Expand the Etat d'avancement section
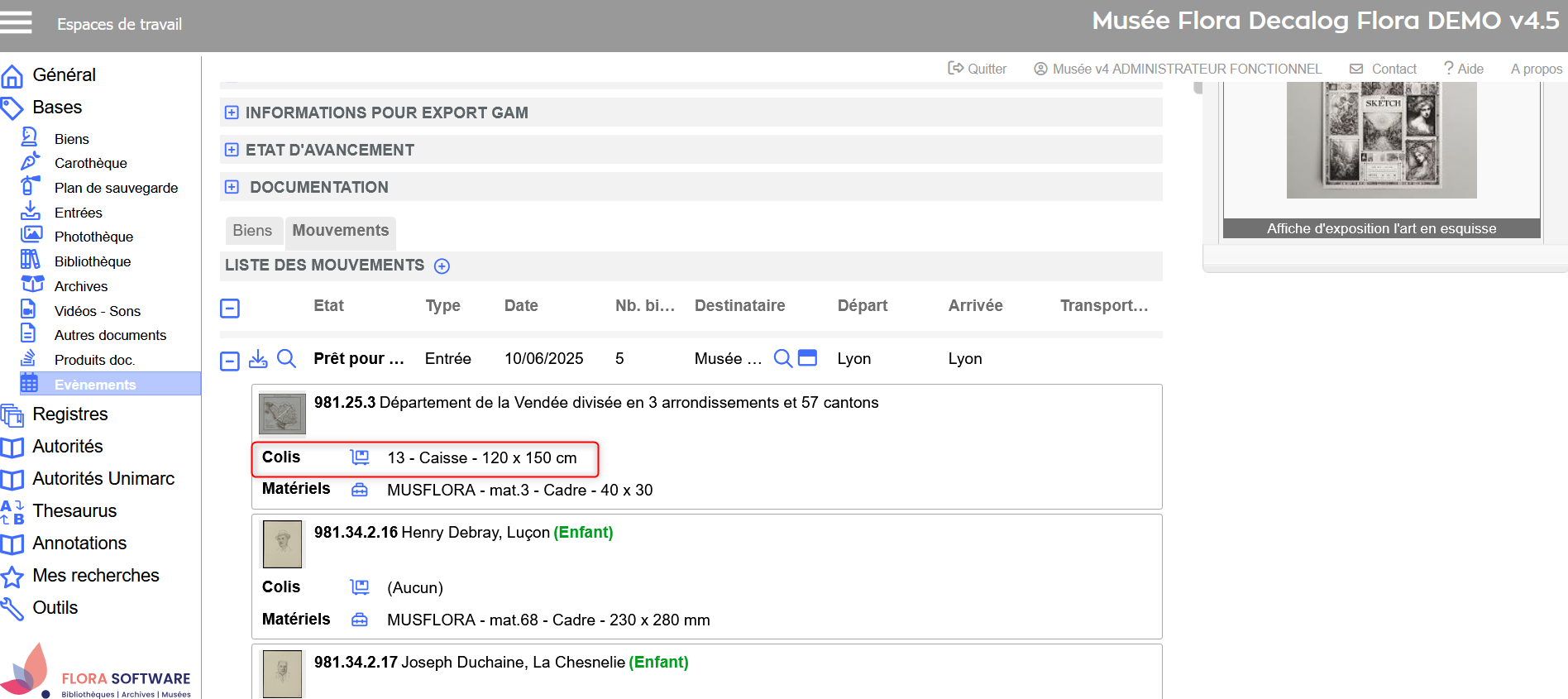Screen dimensions: 1568x699 point(232,150)
